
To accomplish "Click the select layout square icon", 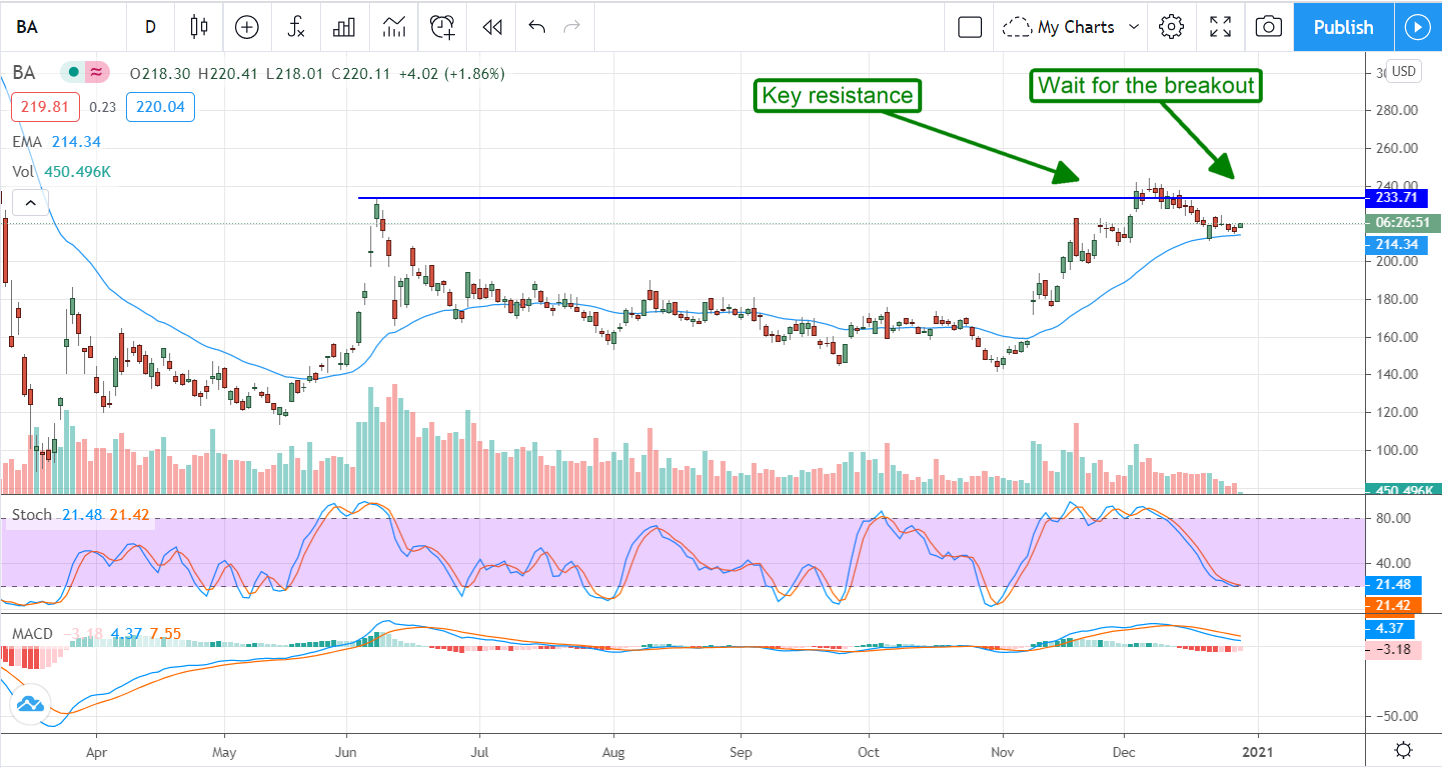I will (x=969, y=27).
